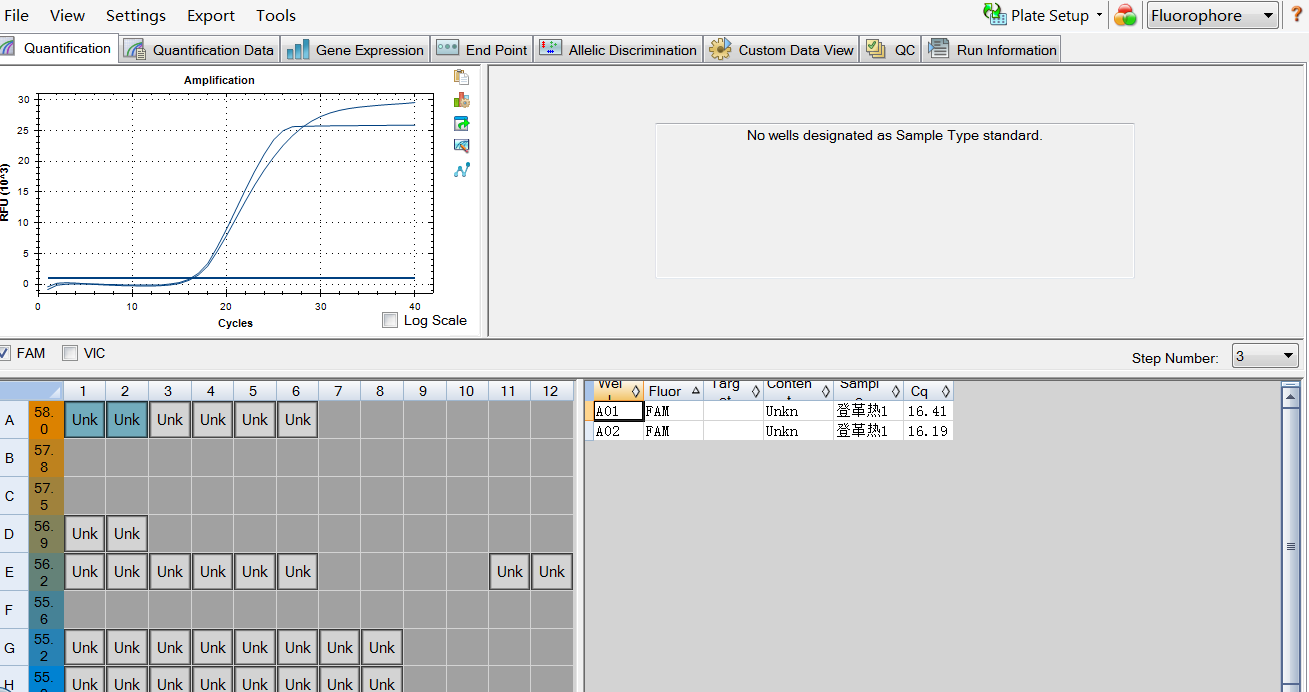Open help via orange question mark
Screen dimensions: 1309x692
1296,15
